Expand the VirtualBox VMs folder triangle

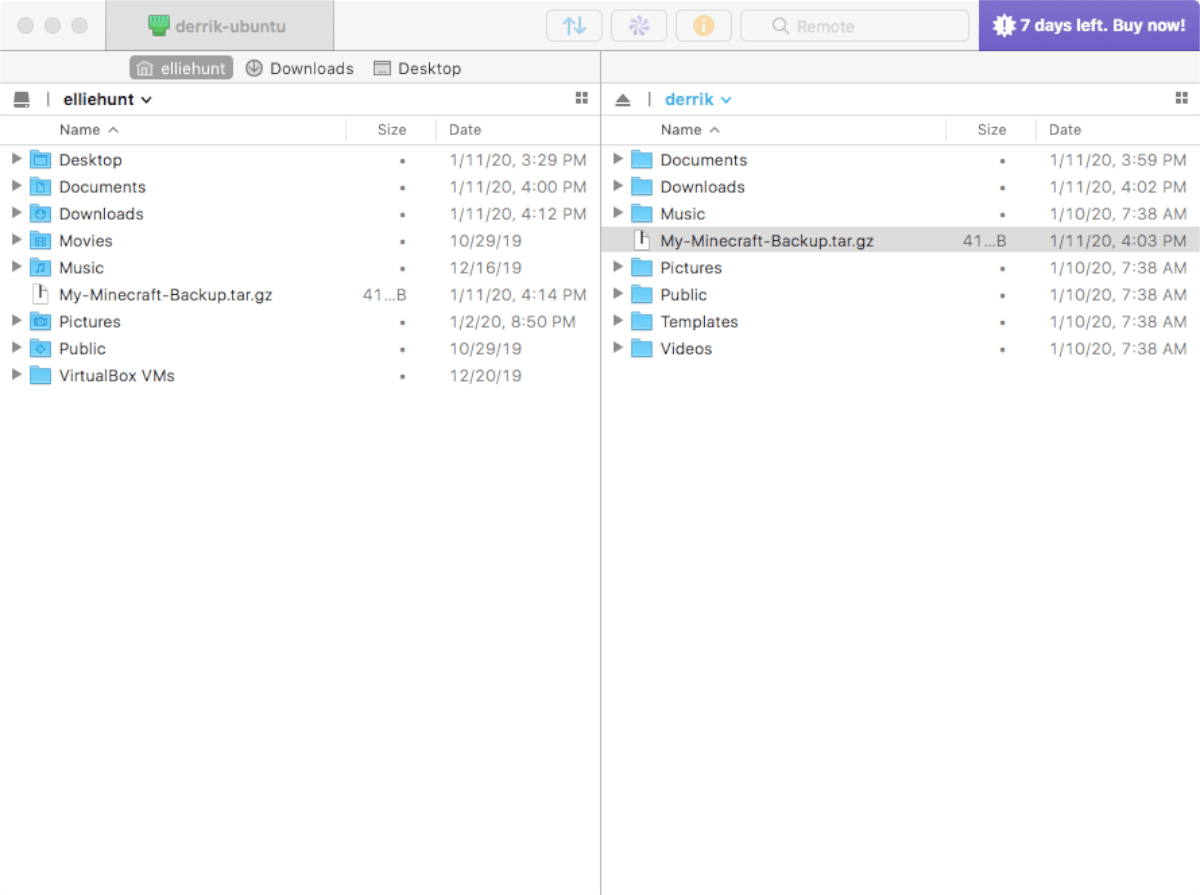(x=16, y=375)
